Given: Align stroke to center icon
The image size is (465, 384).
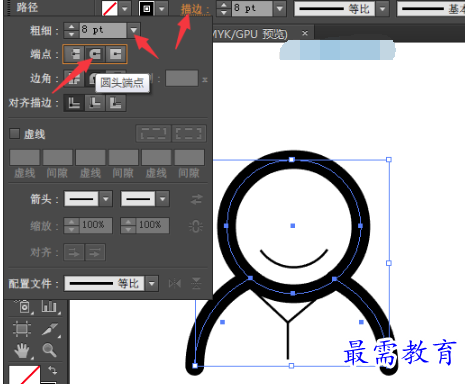Looking at the screenshot, I should pyautogui.click(x=74, y=103).
